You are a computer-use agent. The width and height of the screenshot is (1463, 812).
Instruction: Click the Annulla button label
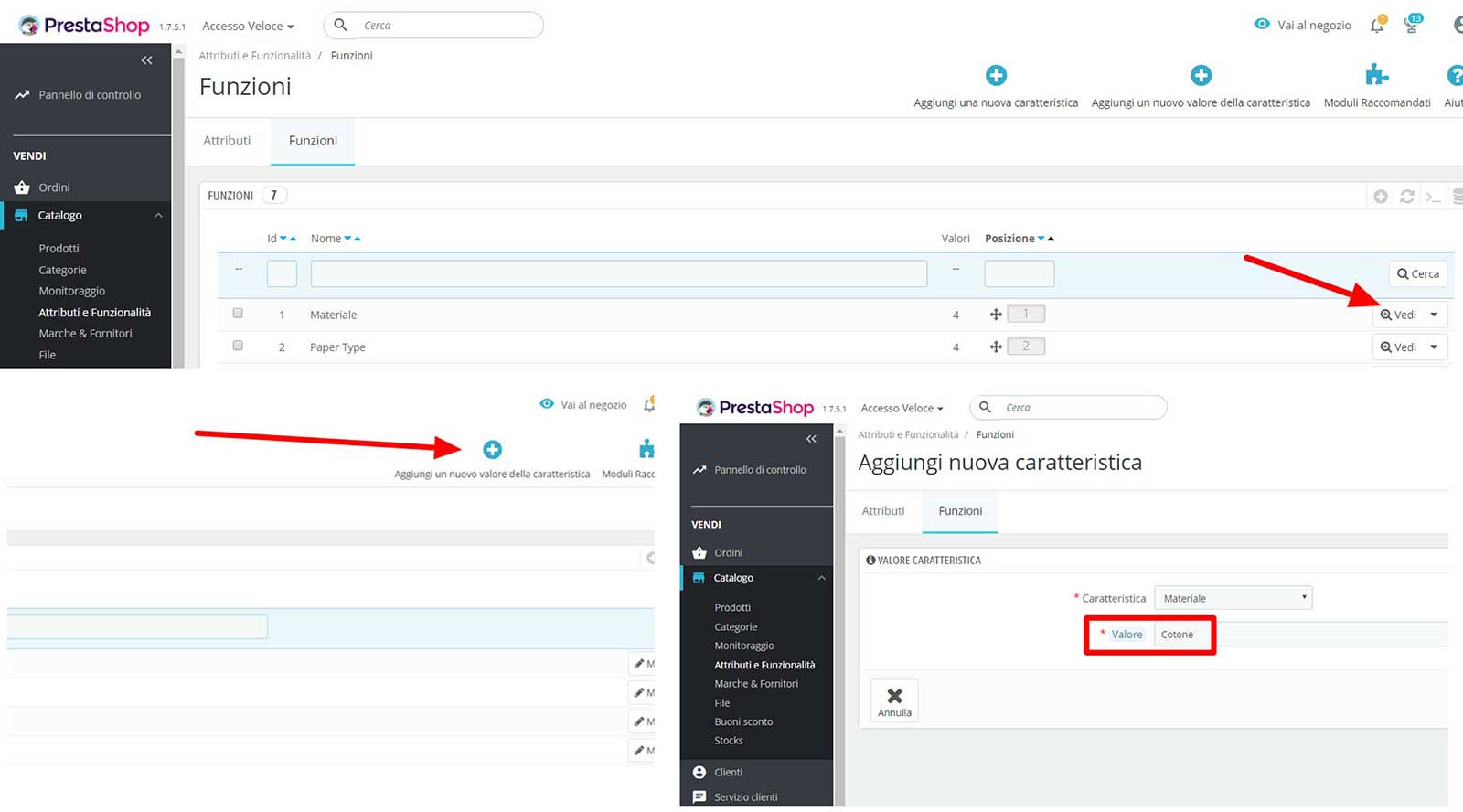(x=894, y=712)
